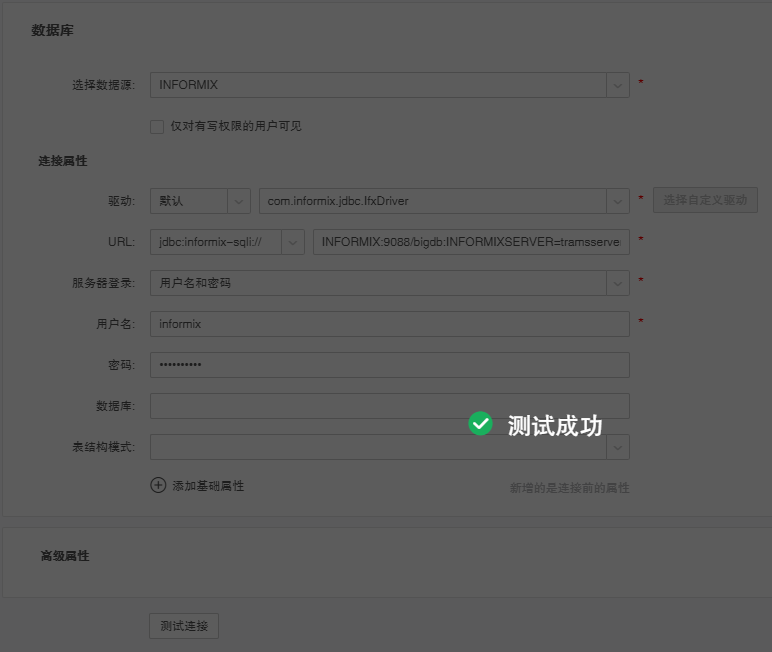772x652 pixels.
Task: Open the 表结构模式 dropdown
Action: tap(617, 446)
